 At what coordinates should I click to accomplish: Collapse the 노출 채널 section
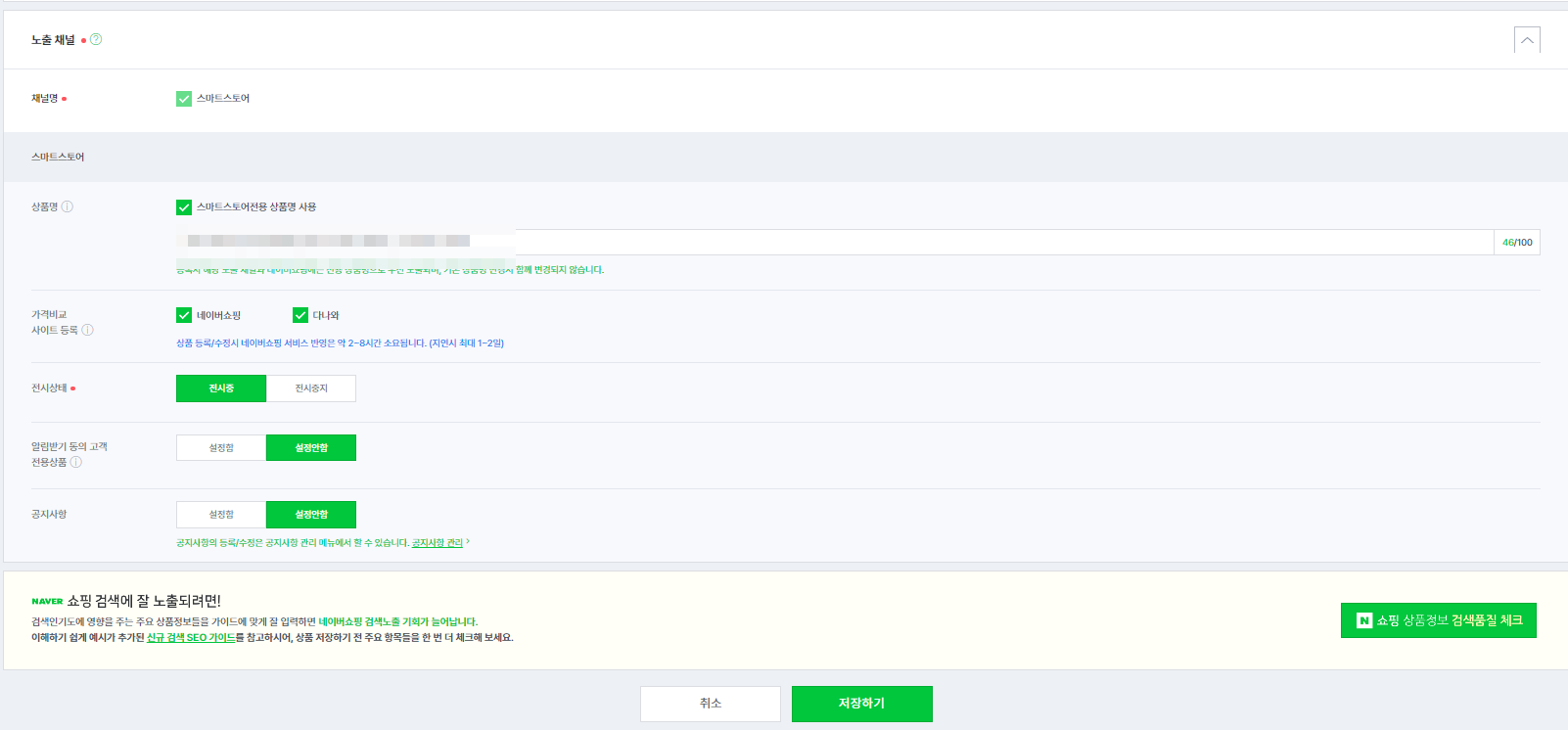(x=1527, y=40)
